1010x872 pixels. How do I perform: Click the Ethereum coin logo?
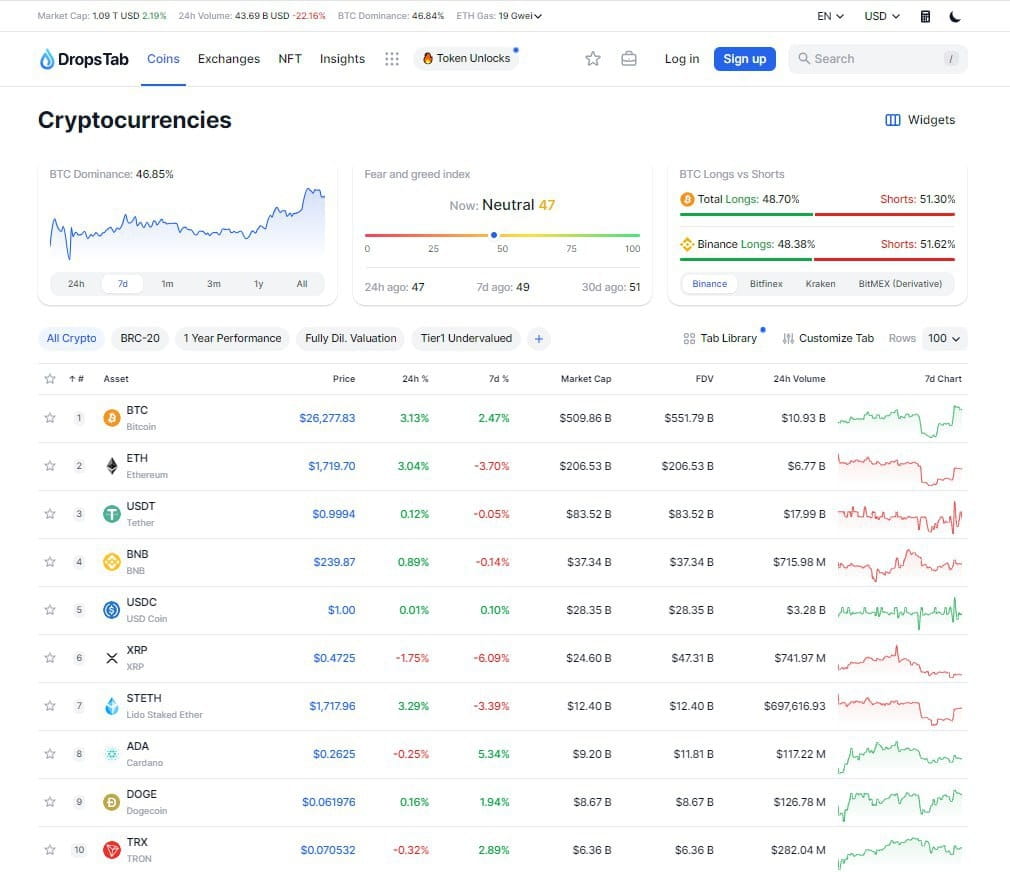tap(112, 466)
